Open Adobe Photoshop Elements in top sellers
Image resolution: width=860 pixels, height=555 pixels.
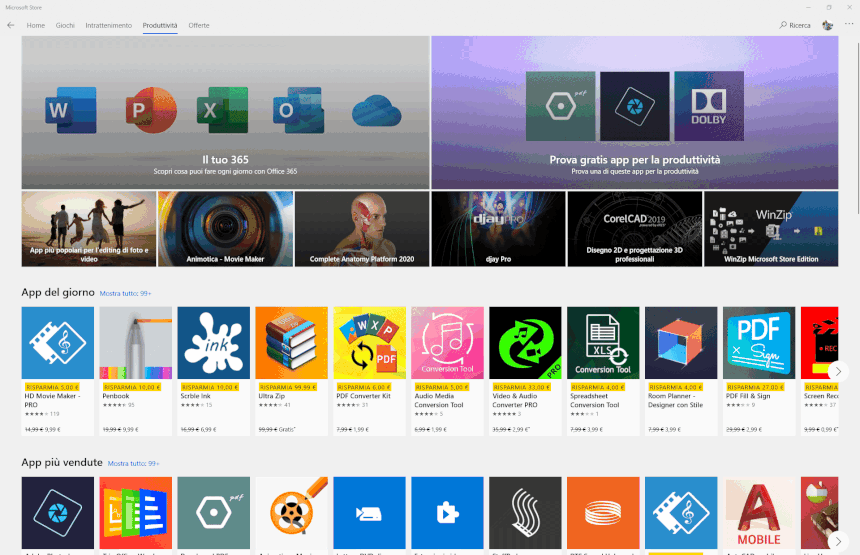coord(58,513)
